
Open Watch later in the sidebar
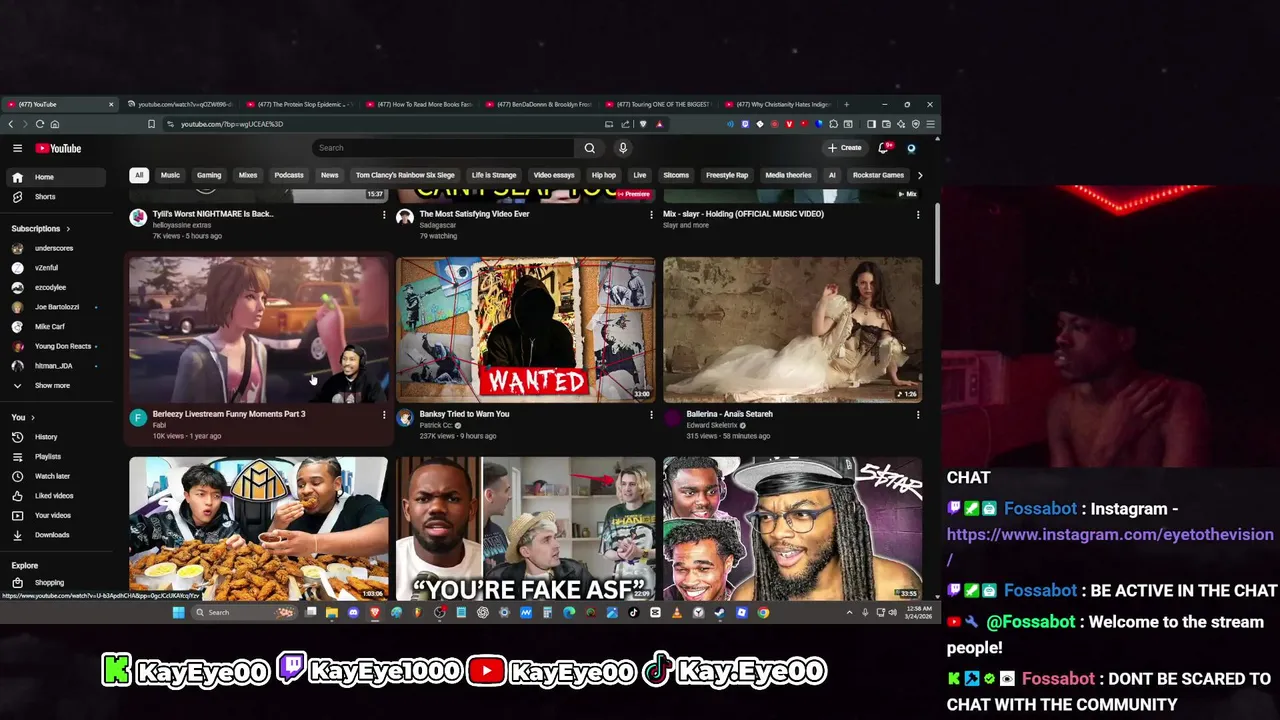point(55,476)
